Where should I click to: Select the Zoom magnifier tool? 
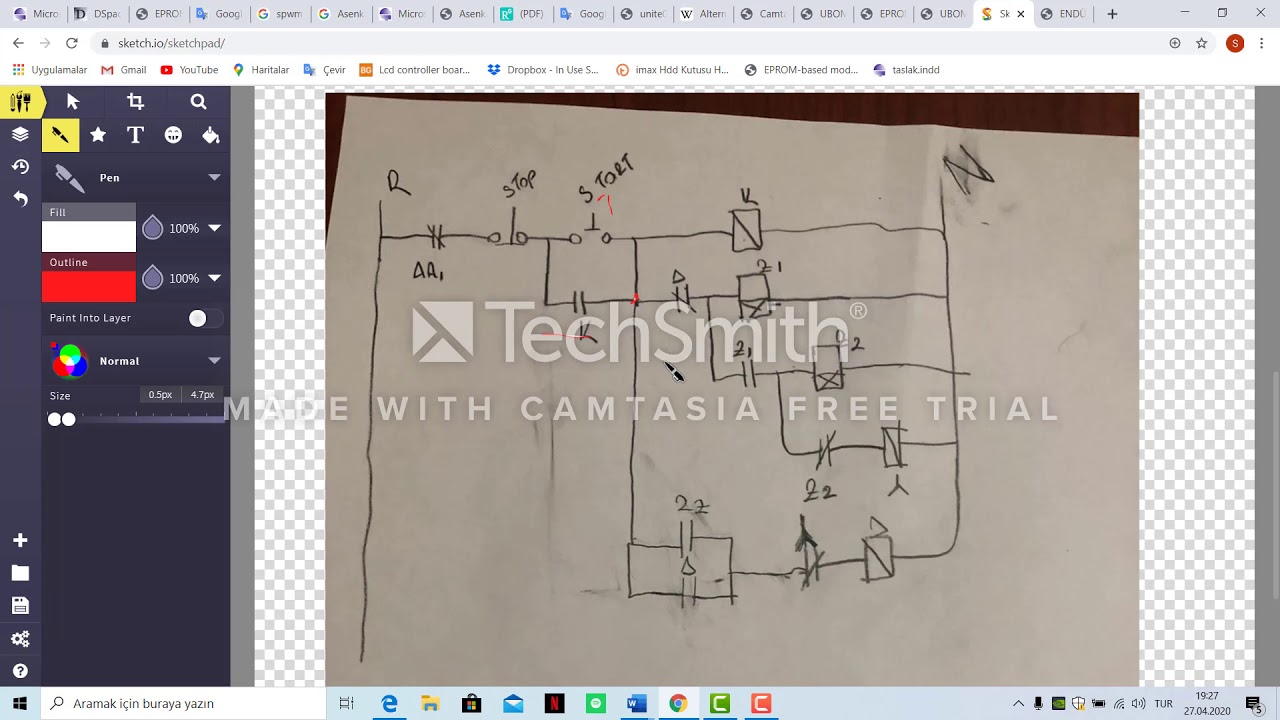[x=198, y=102]
